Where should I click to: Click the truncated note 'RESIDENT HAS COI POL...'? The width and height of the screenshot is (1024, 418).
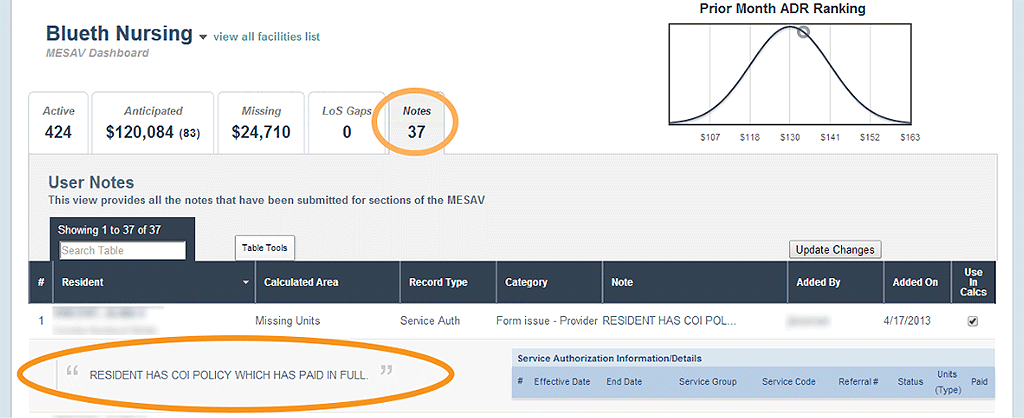click(669, 321)
